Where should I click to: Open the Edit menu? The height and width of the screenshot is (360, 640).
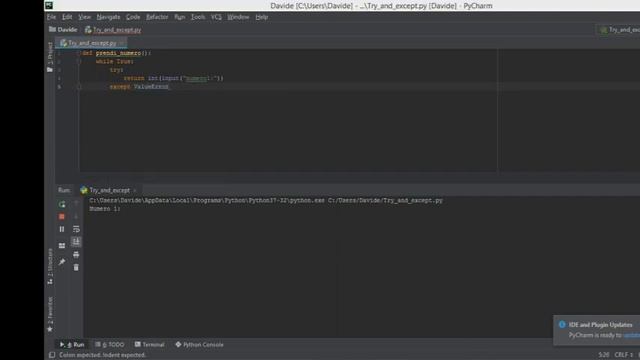[67, 17]
